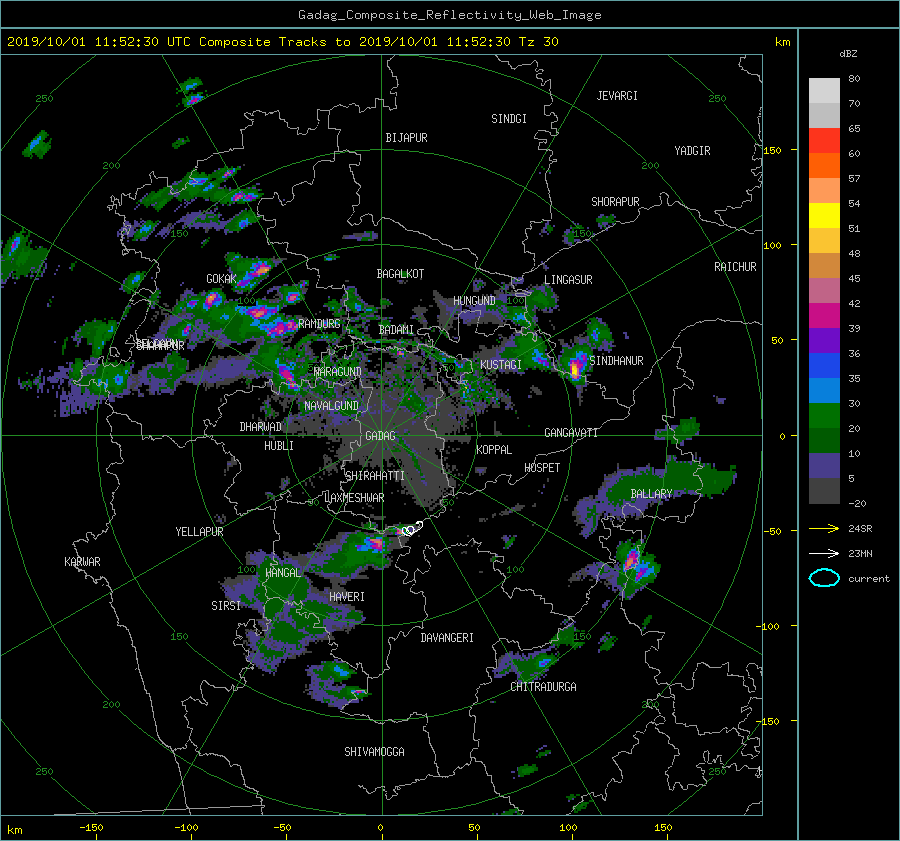Click the BADAMI city label
The image size is (900, 841).
pyautogui.click(x=396, y=330)
